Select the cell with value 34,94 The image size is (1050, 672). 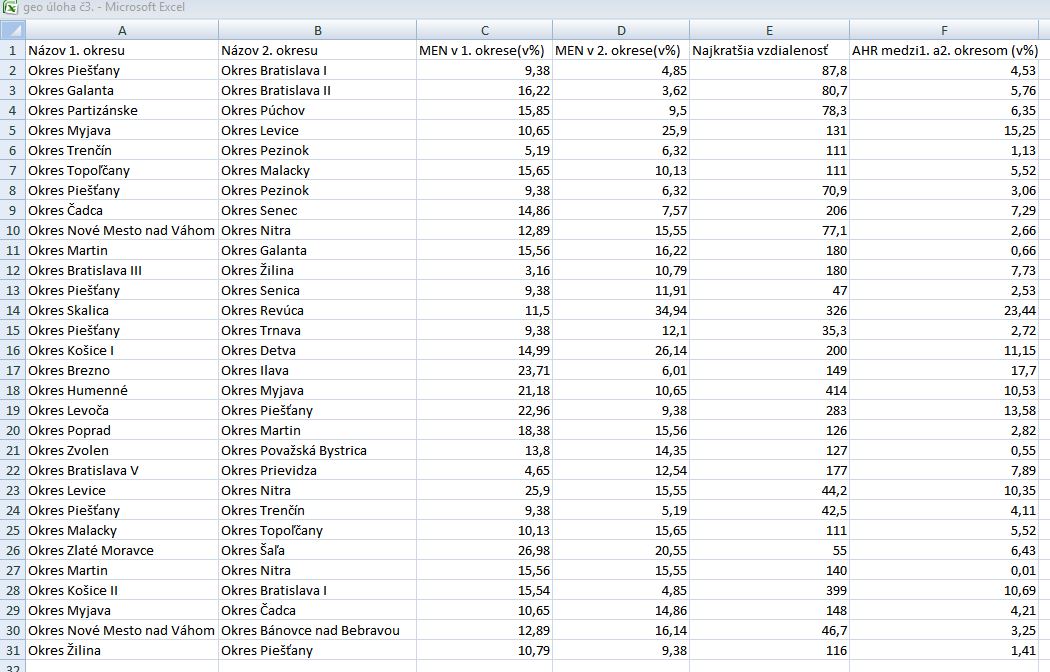pyautogui.click(x=621, y=311)
